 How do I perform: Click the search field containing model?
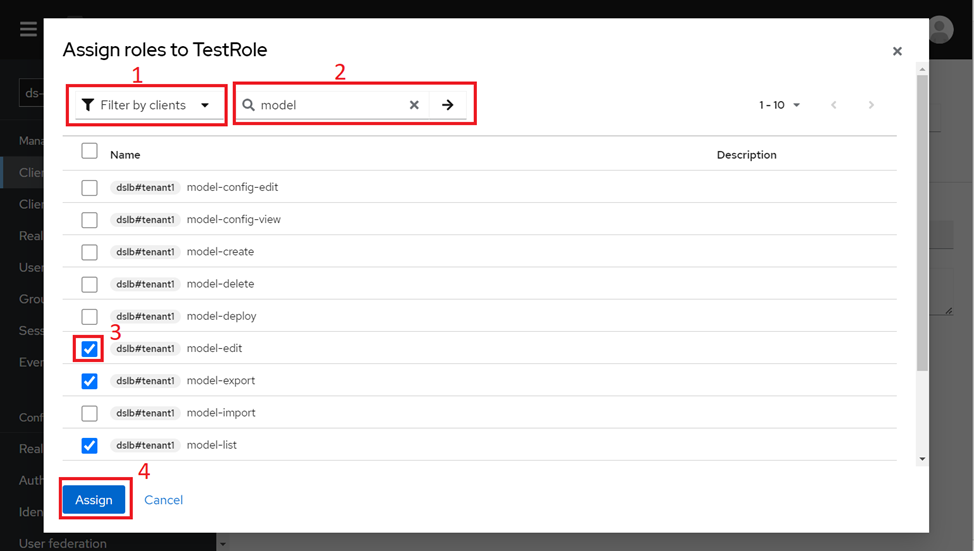click(330, 105)
